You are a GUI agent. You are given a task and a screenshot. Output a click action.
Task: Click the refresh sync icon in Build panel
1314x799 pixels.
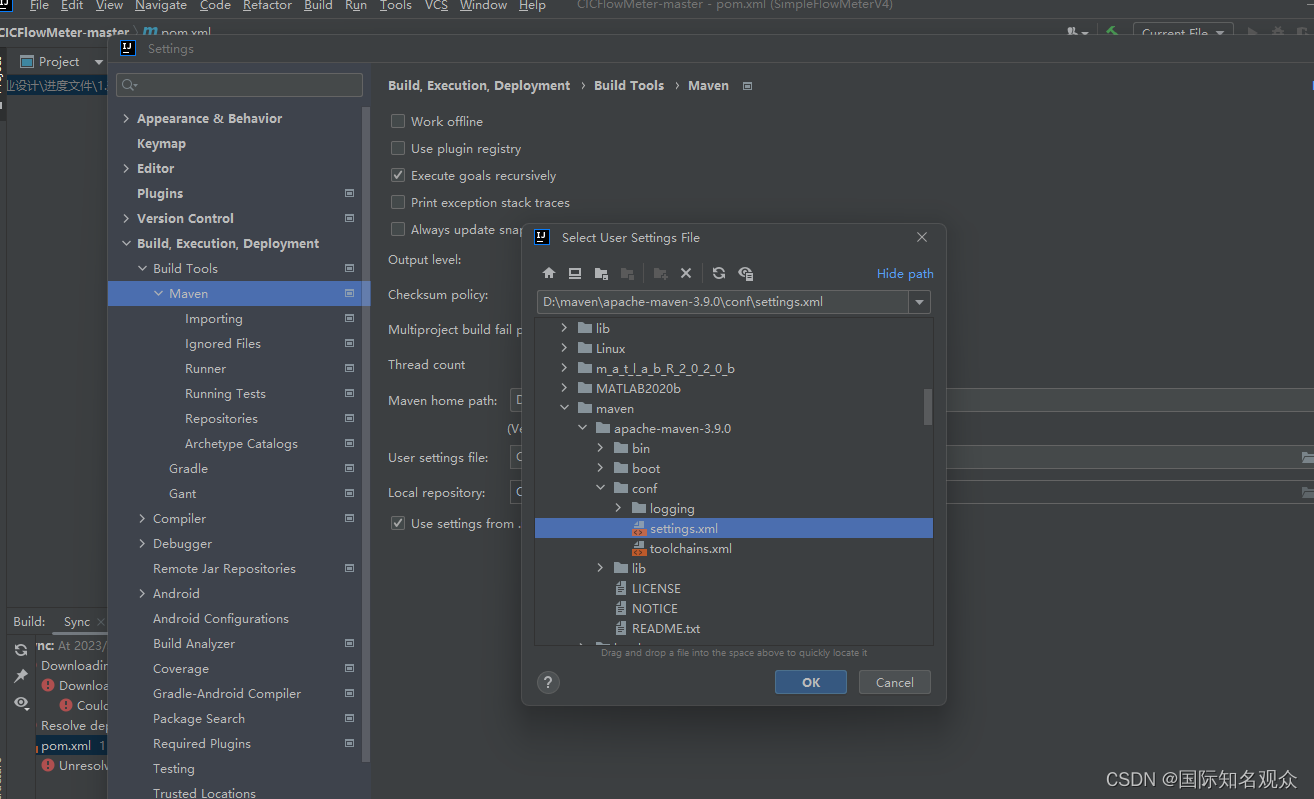click(21, 650)
